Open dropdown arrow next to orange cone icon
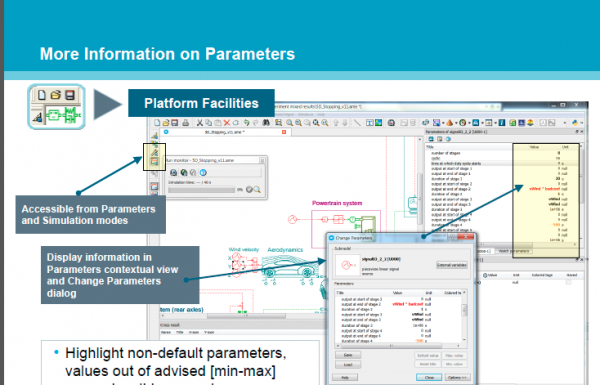The image size is (600, 385). (x=456, y=123)
